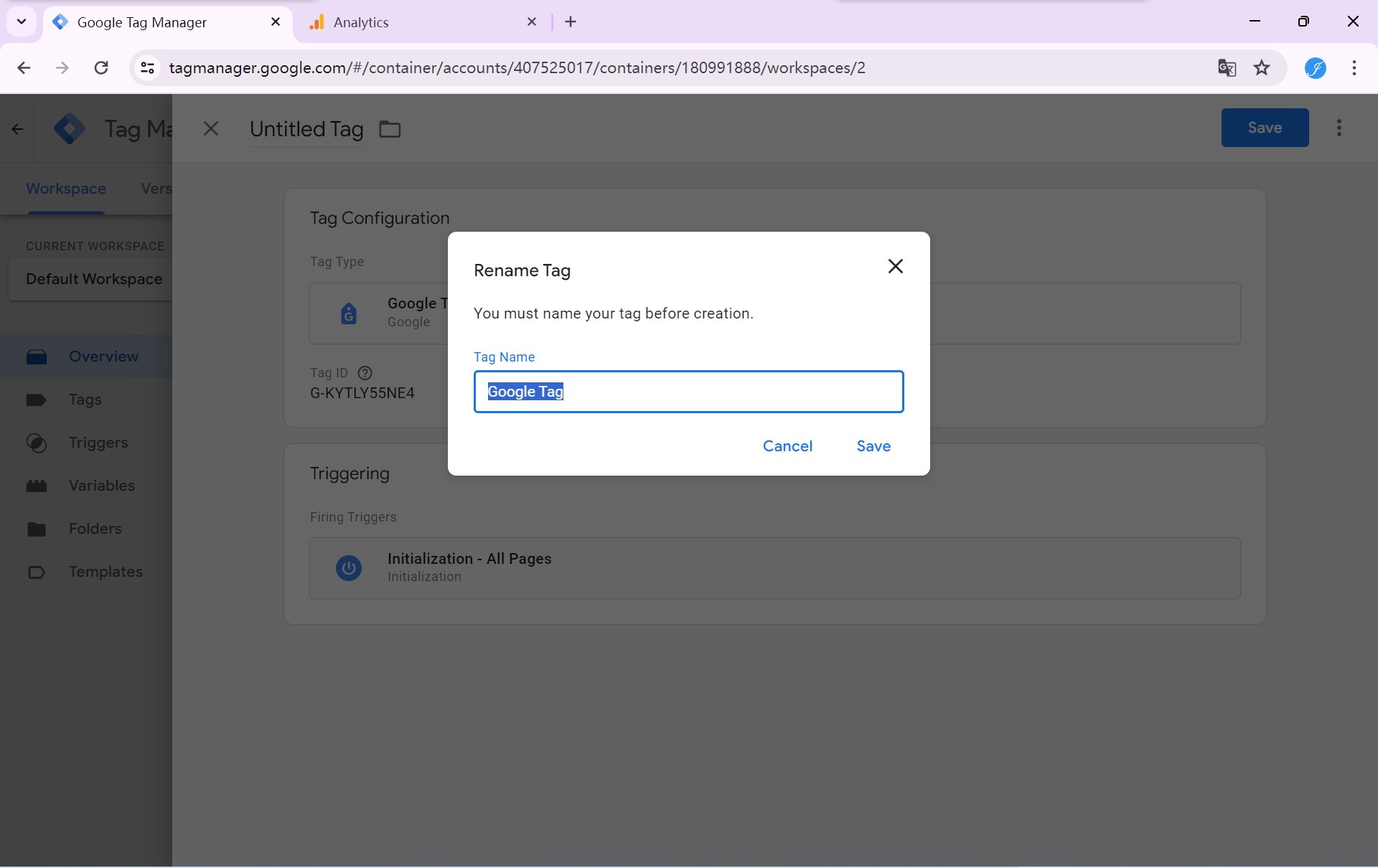View site information icon in address bar
Image resolution: width=1378 pixels, height=868 pixels.
147,68
